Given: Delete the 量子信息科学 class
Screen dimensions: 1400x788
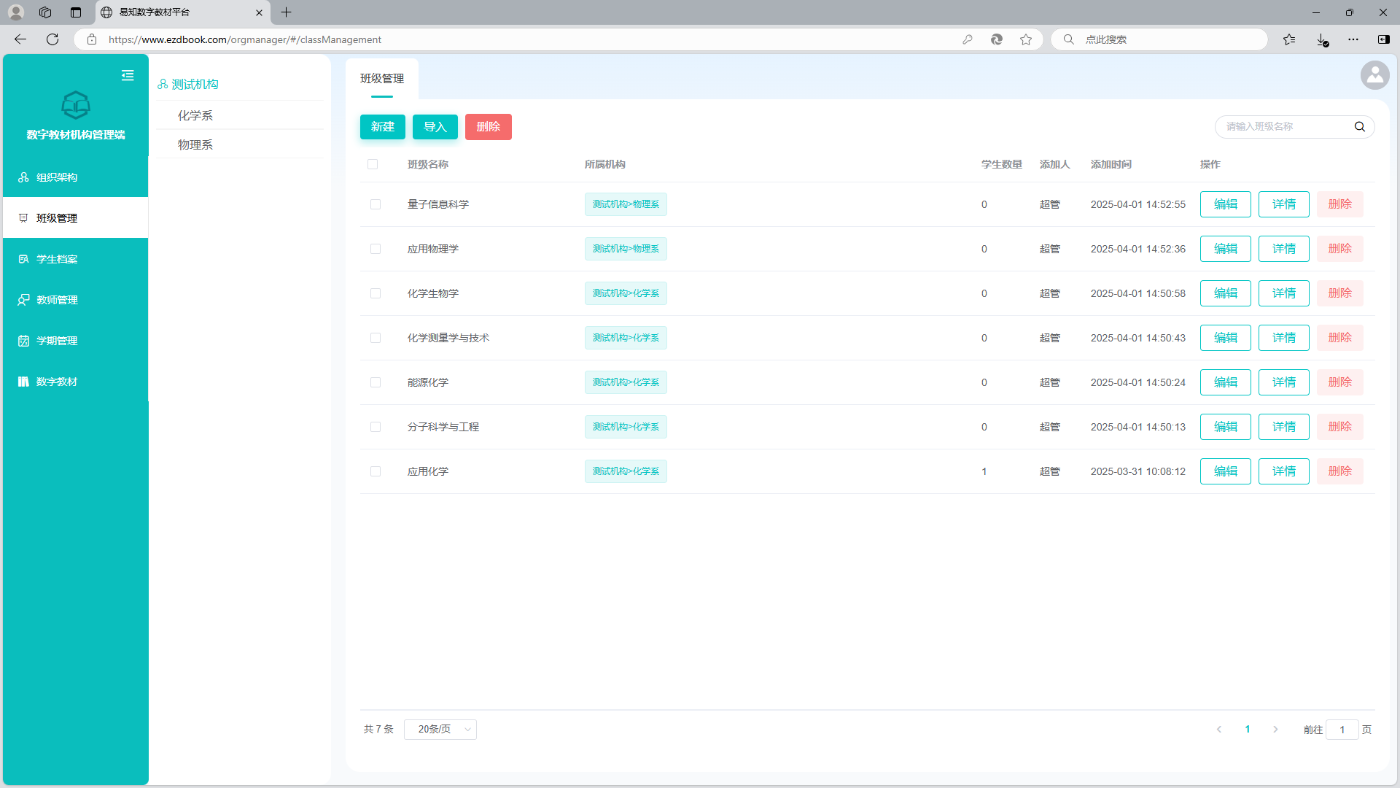Looking at the screenshot, I should pyautogui.click(x=1340, y=204).
